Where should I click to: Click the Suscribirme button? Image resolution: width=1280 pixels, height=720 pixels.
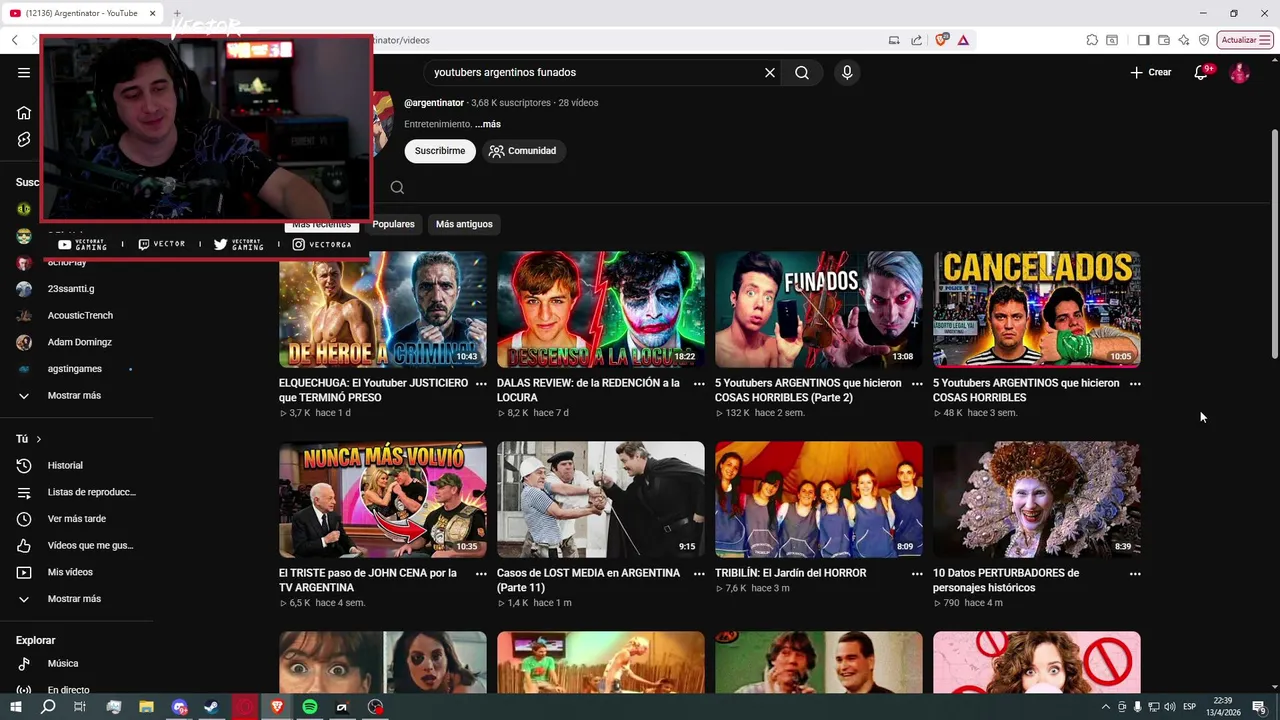tap(440, 151)
